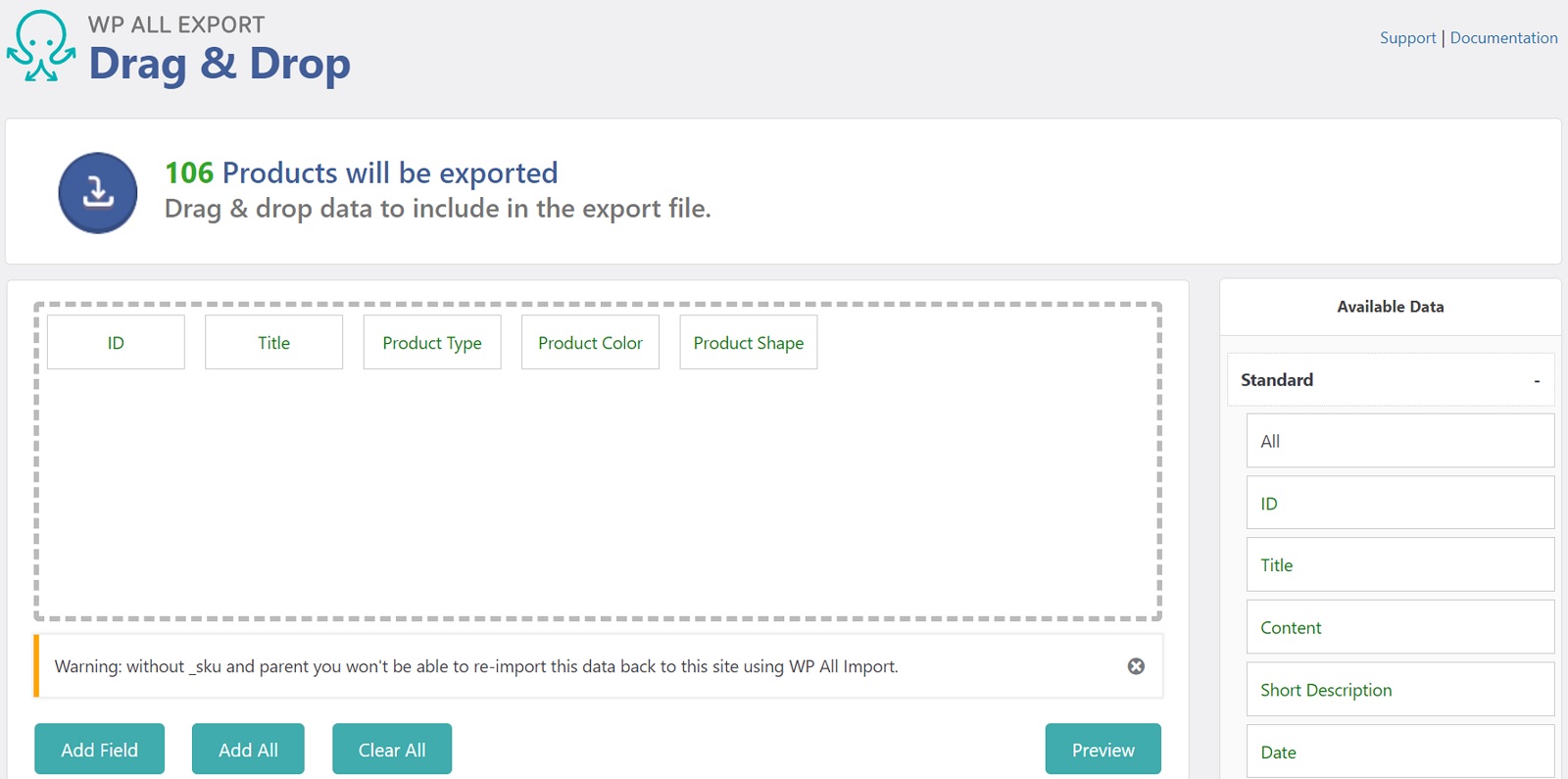Click the Add All button
Viewport: 1568px width, 779px height.
(248, 750)
